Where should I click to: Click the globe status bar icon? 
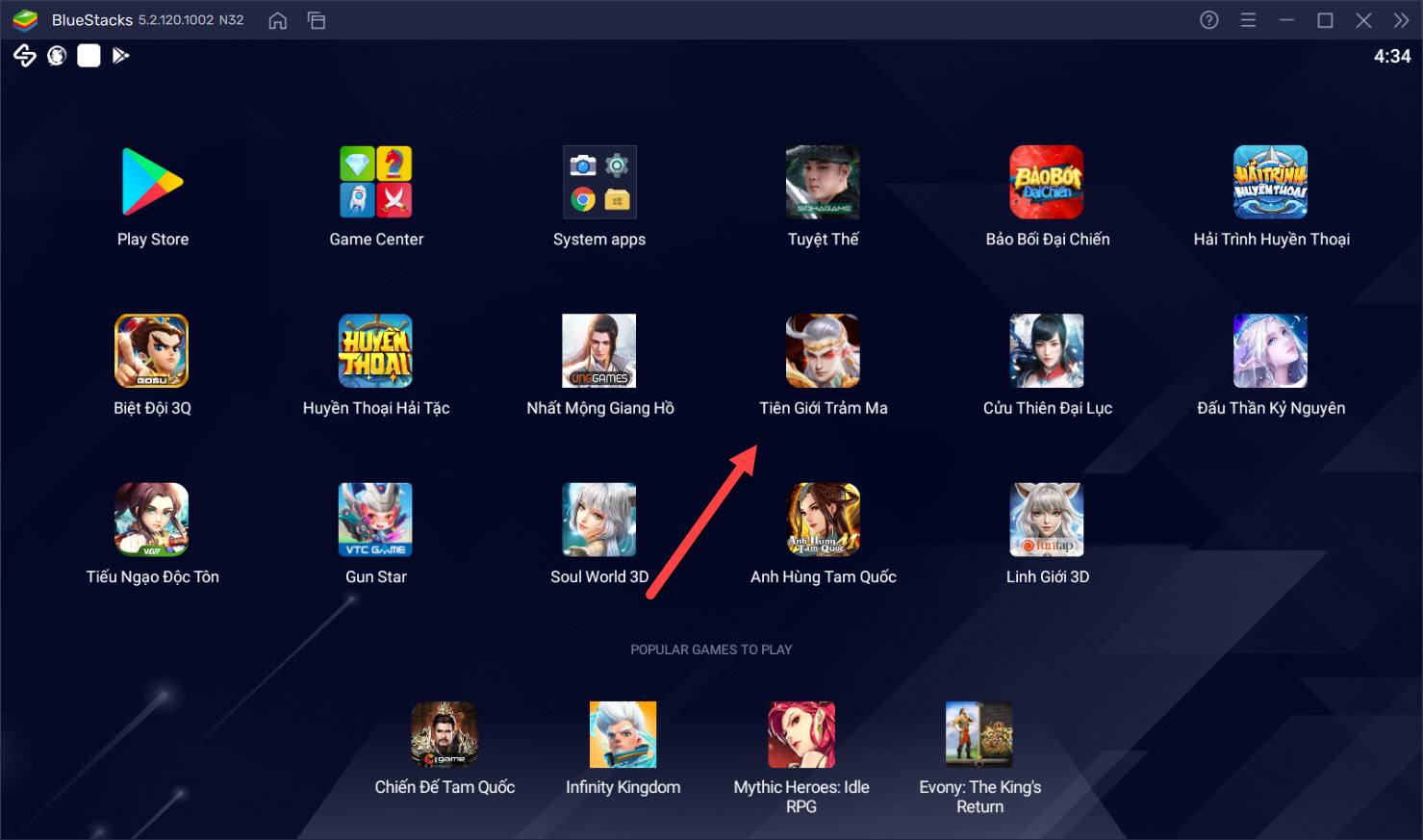pos(57,56)
